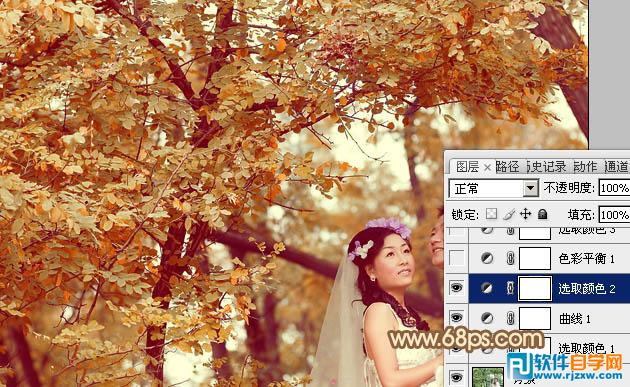Hide the 曲线 1 layer
The width and height of the screenshot is (630, 387).
tap(456, 318)
